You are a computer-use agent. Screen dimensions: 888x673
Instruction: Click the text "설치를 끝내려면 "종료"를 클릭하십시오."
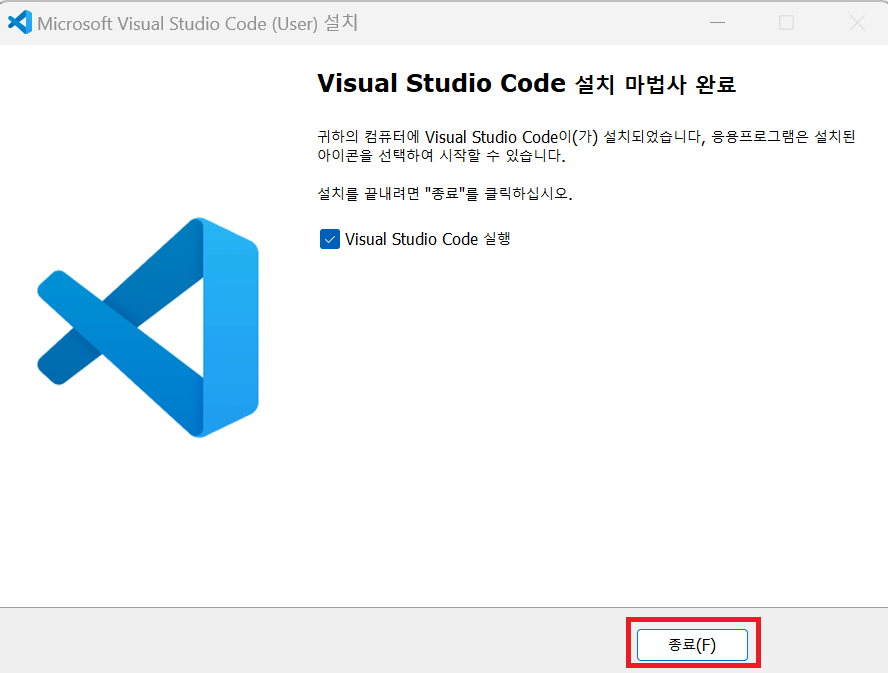point(445,193)
